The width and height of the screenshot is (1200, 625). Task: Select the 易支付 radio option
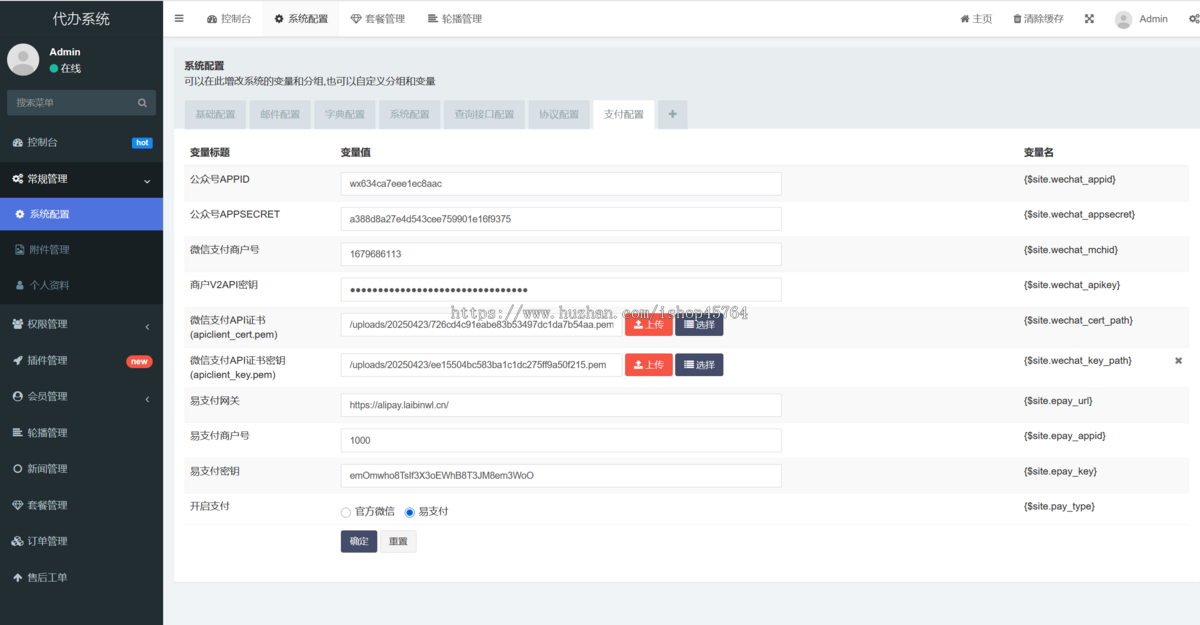(x=409, y=512)
